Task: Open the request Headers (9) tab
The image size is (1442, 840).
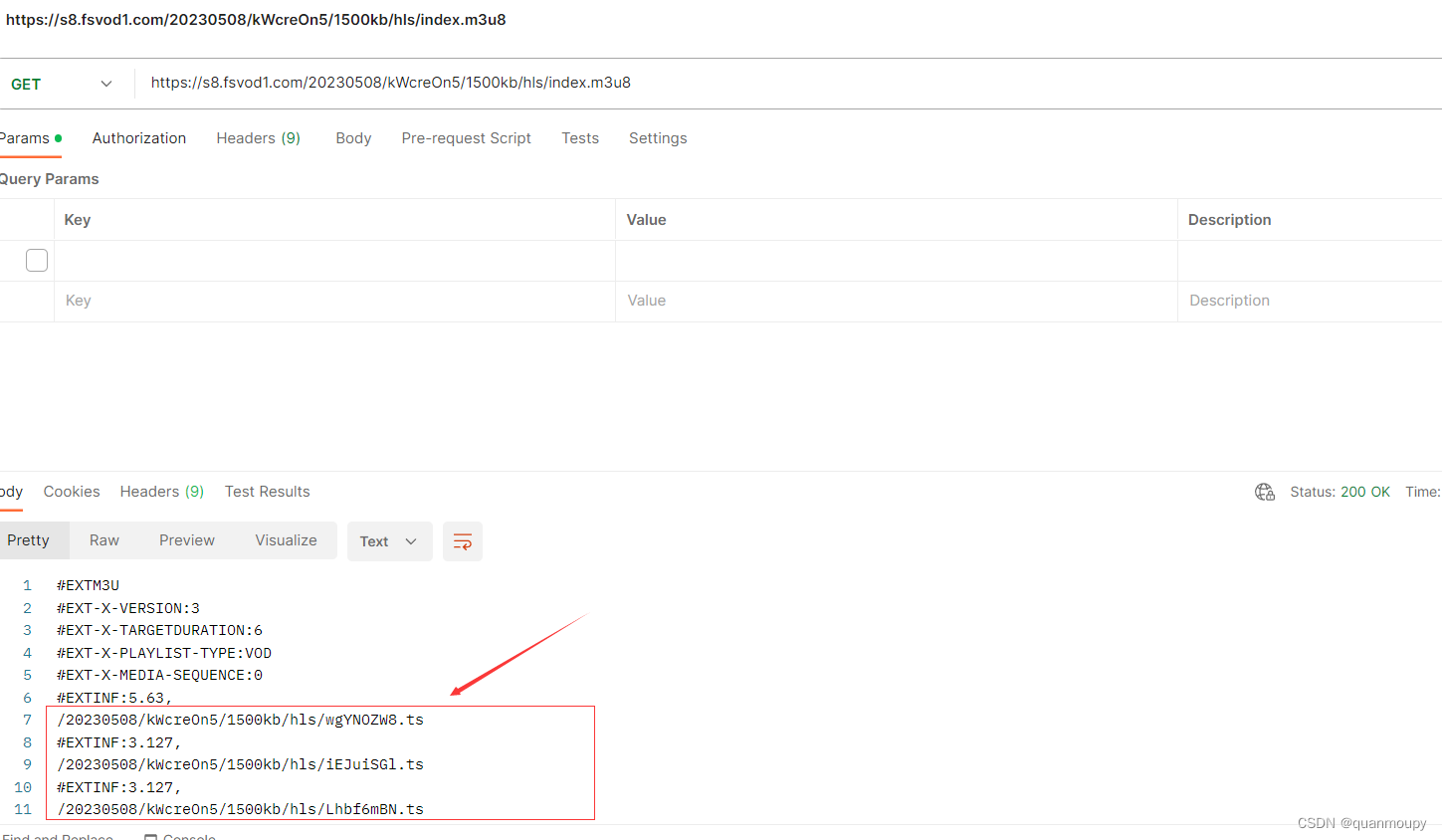Action: (x=259, y=138)
